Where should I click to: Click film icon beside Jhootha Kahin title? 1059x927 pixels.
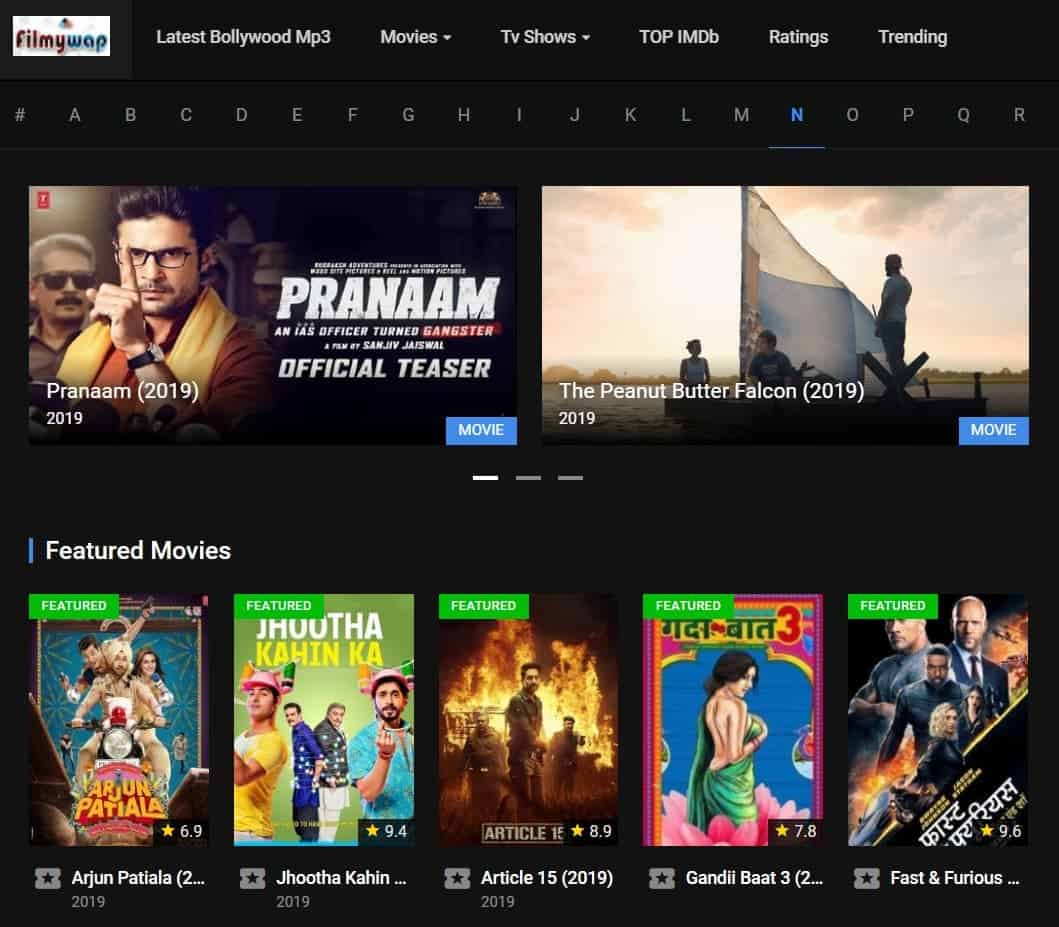pos(253,878)
